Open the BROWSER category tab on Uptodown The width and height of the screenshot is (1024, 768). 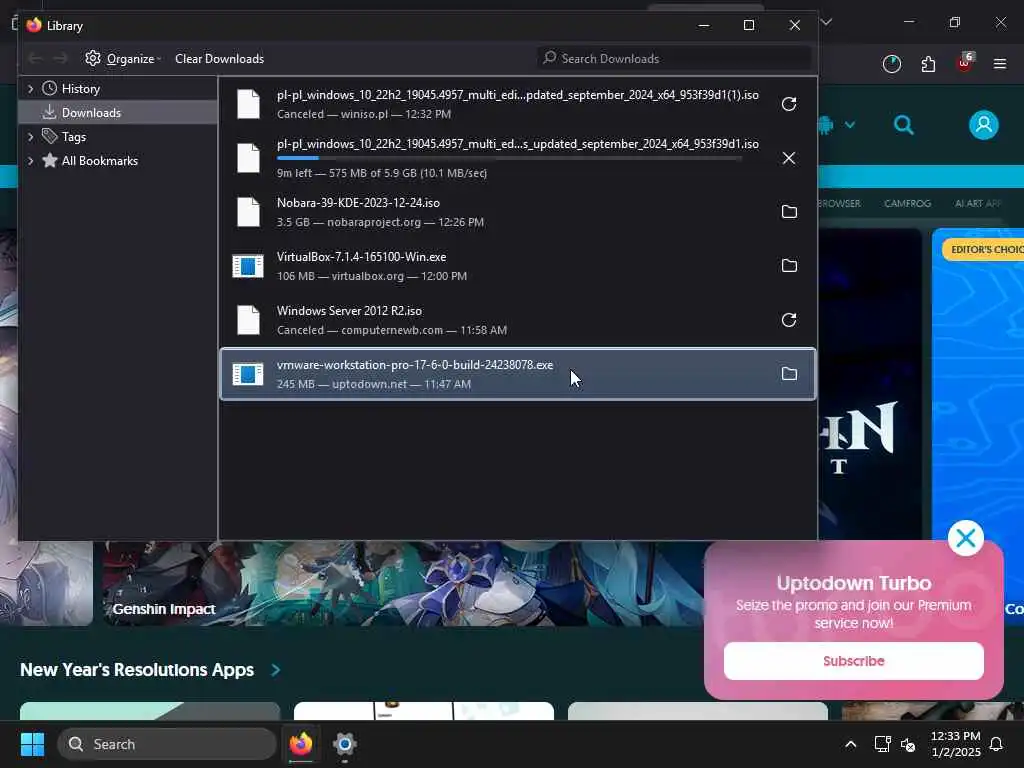pos(839,204)
